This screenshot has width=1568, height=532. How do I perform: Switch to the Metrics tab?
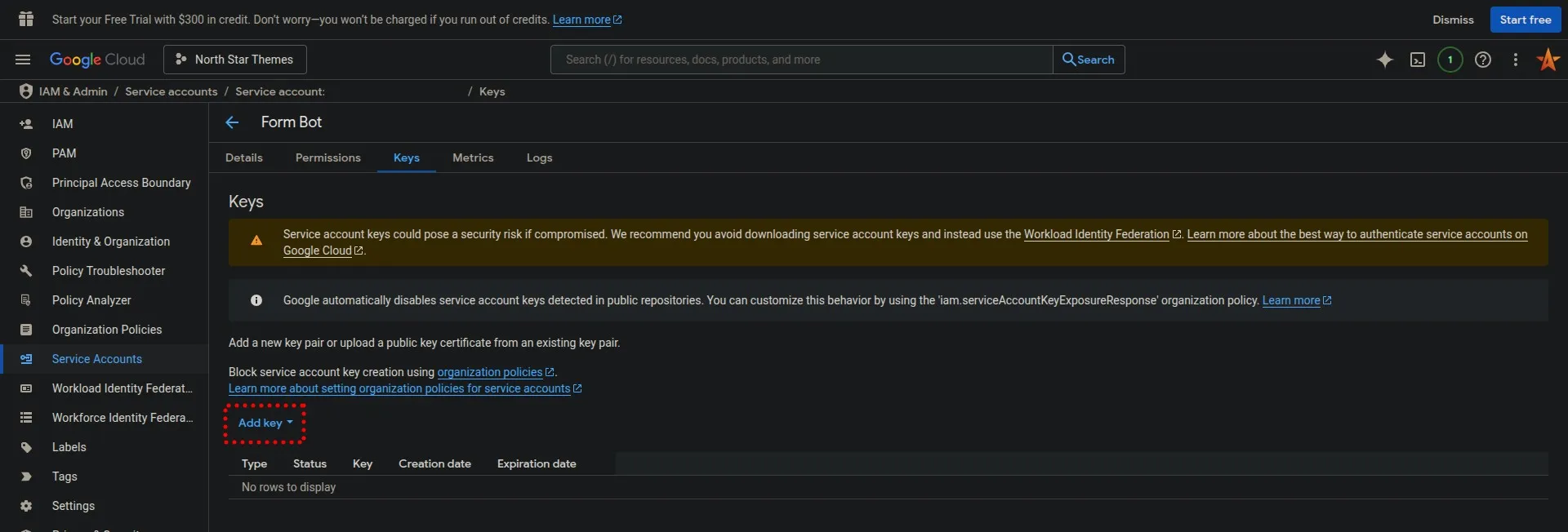coord(473,157)
